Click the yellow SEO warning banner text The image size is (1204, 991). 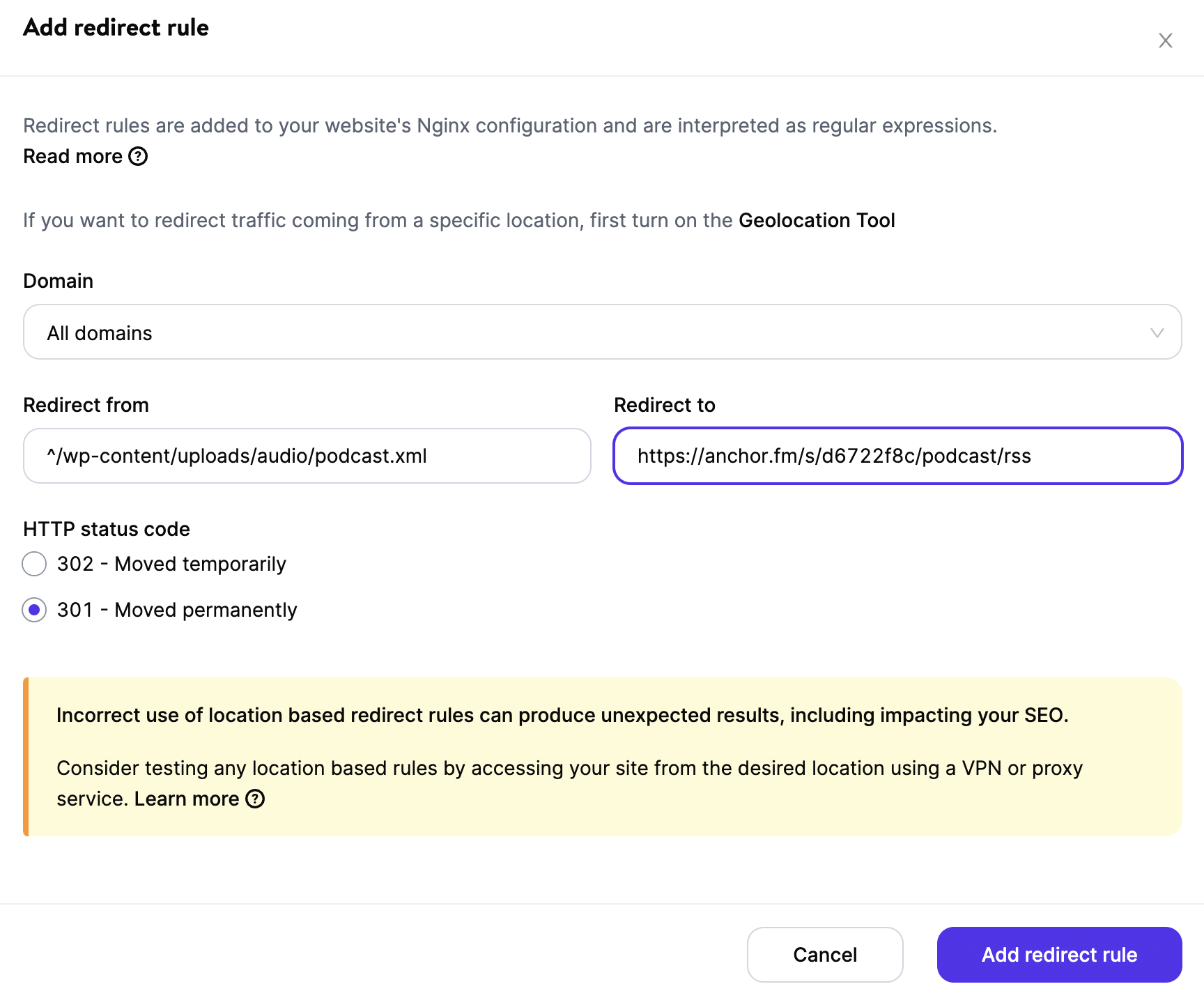562,716
